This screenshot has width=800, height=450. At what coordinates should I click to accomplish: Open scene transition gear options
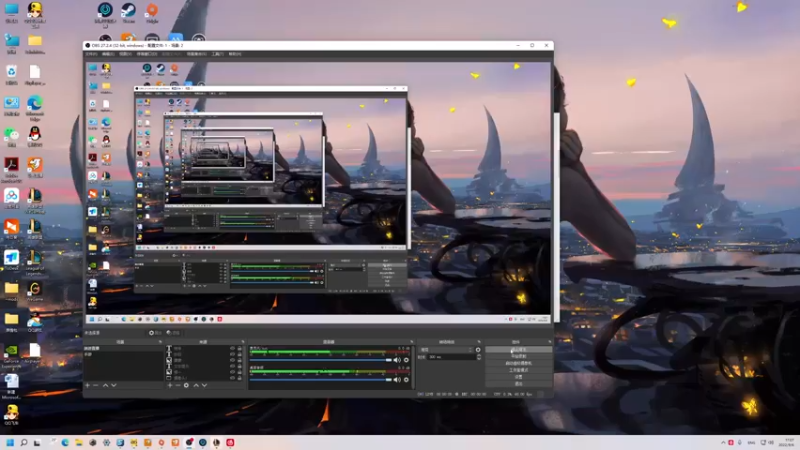(x=478, y=350)
